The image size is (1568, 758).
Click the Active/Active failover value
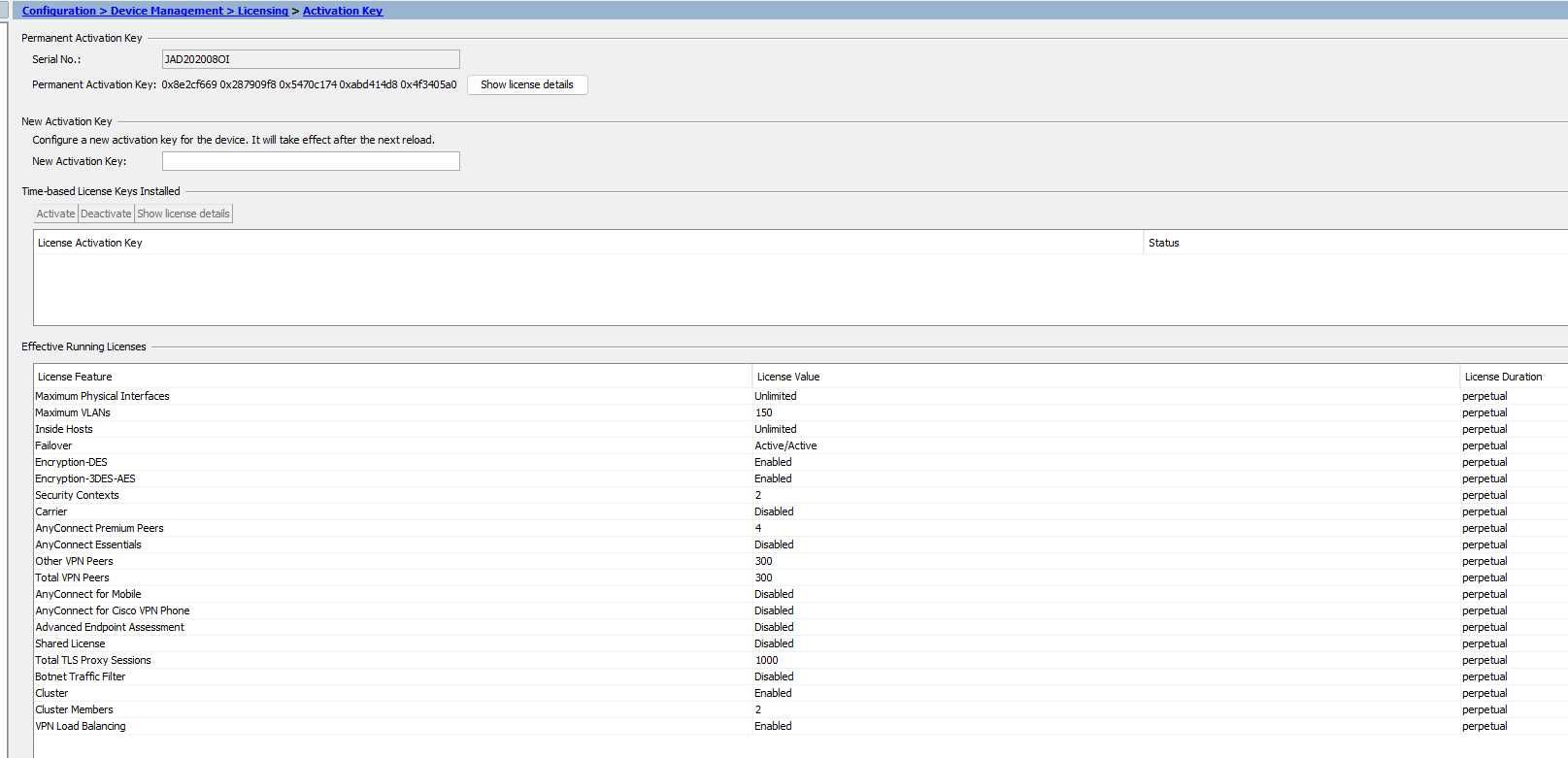click(785, 445)
